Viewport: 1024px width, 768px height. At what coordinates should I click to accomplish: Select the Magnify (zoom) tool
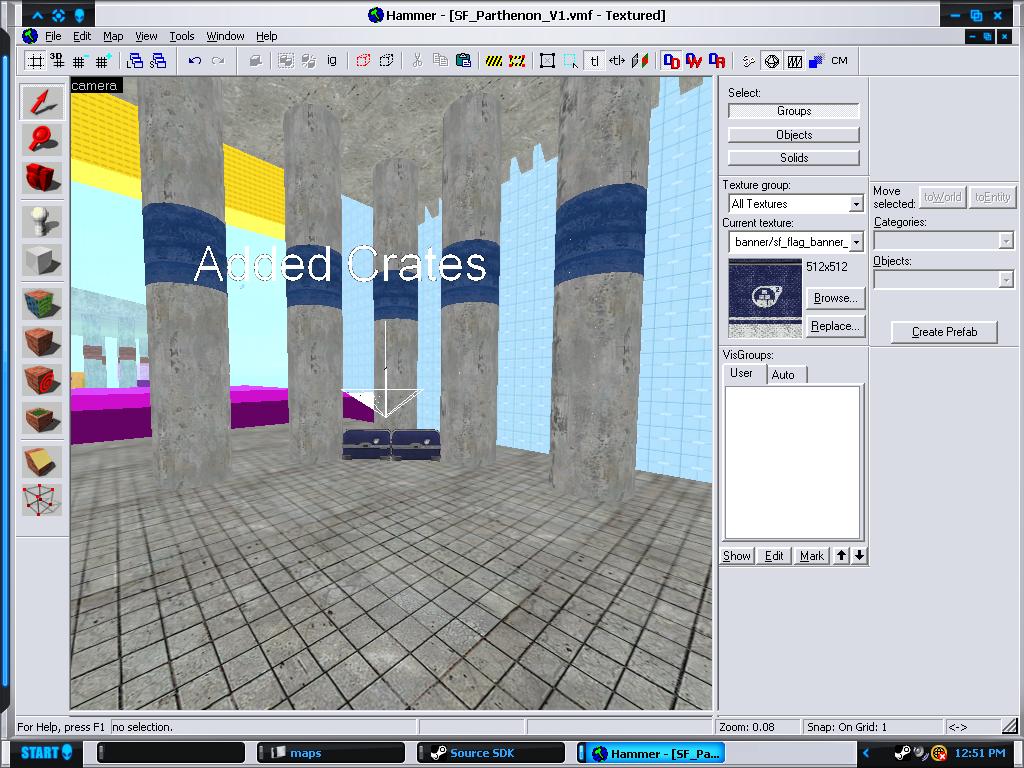coord(42,140)
